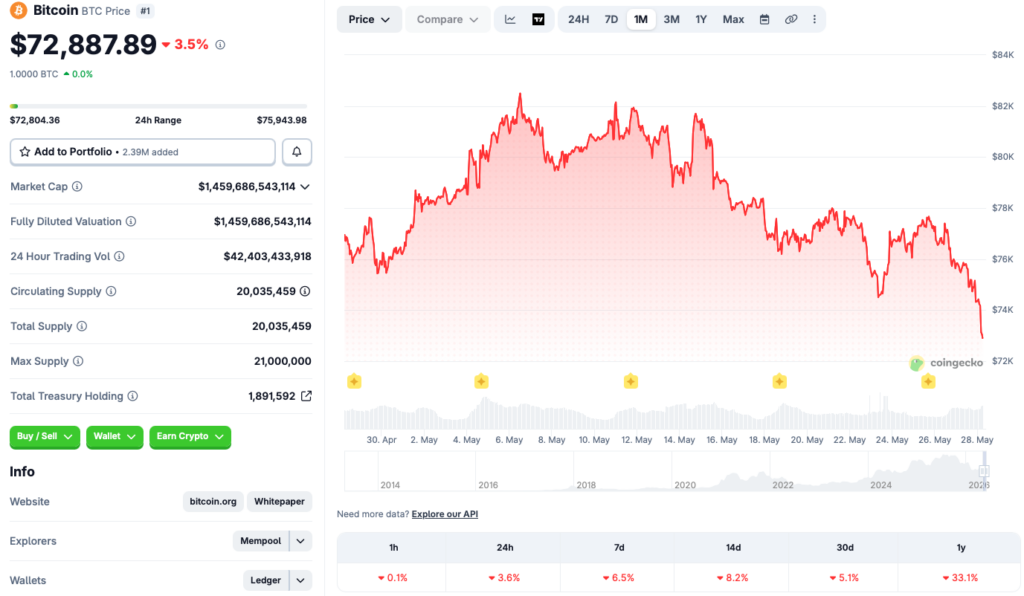This screenshot has height=596, width=1024.
Task: Switch to TradingView chart icon
Action: (x=538, y=20)
